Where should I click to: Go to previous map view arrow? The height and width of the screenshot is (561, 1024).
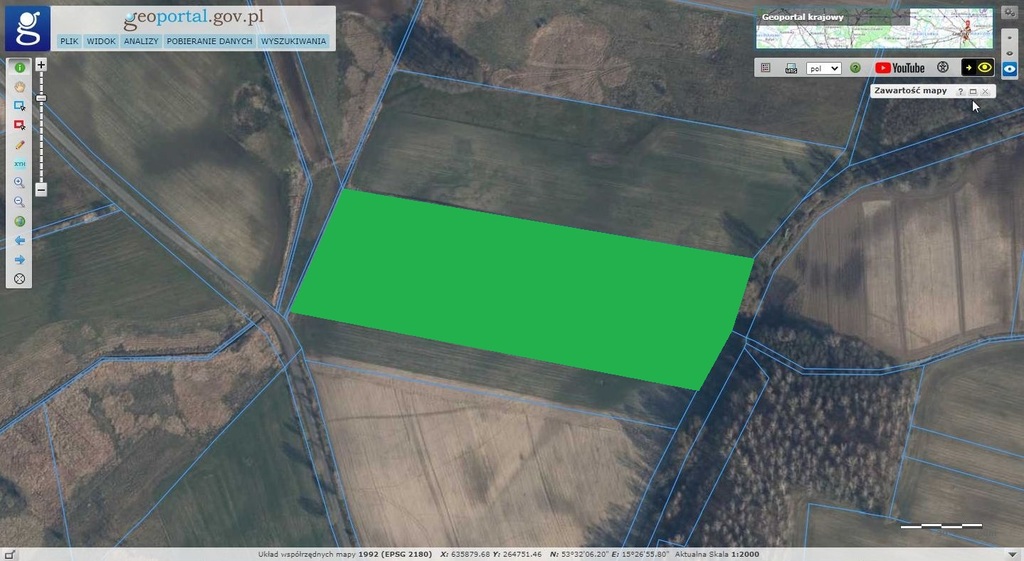pyautogui.click(x=19, y=240)
